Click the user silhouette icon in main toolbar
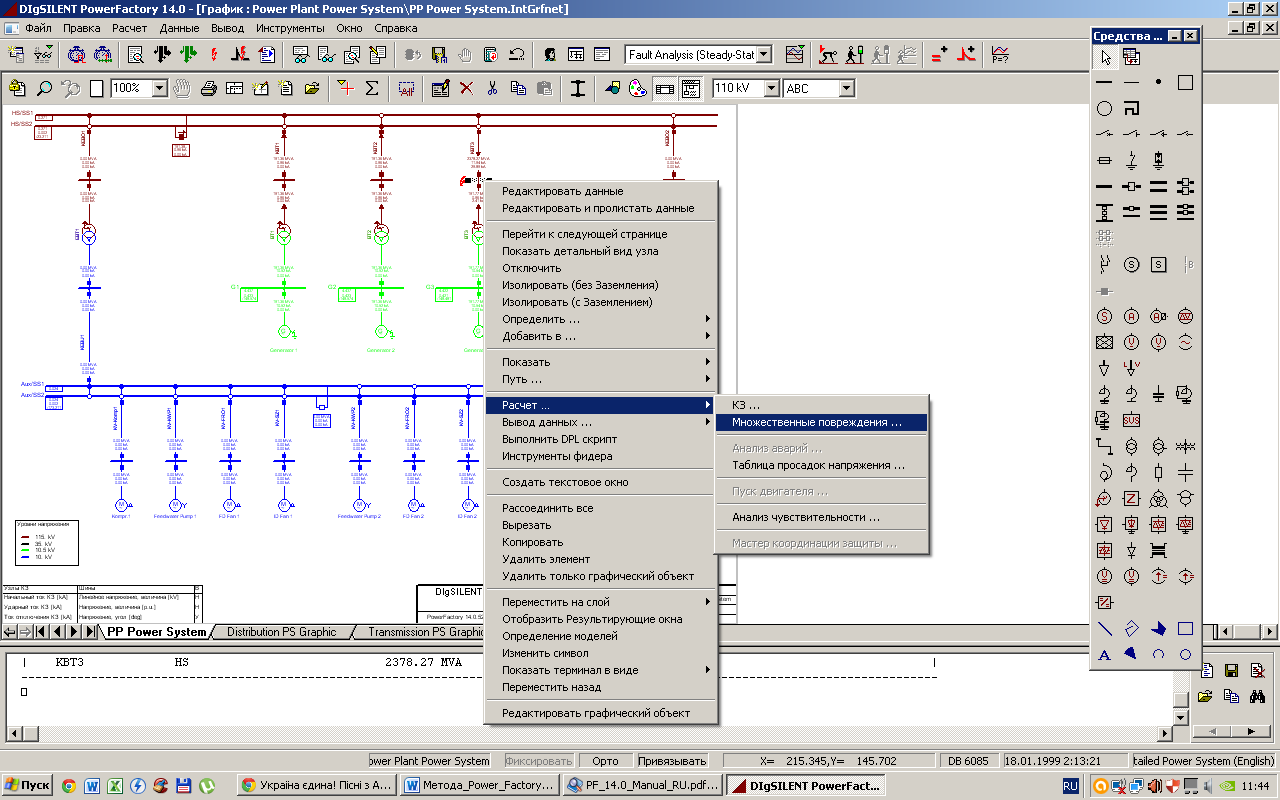The width and height of the screenshot is (1280, 800). pyautogui.click(x=551, y=54)
